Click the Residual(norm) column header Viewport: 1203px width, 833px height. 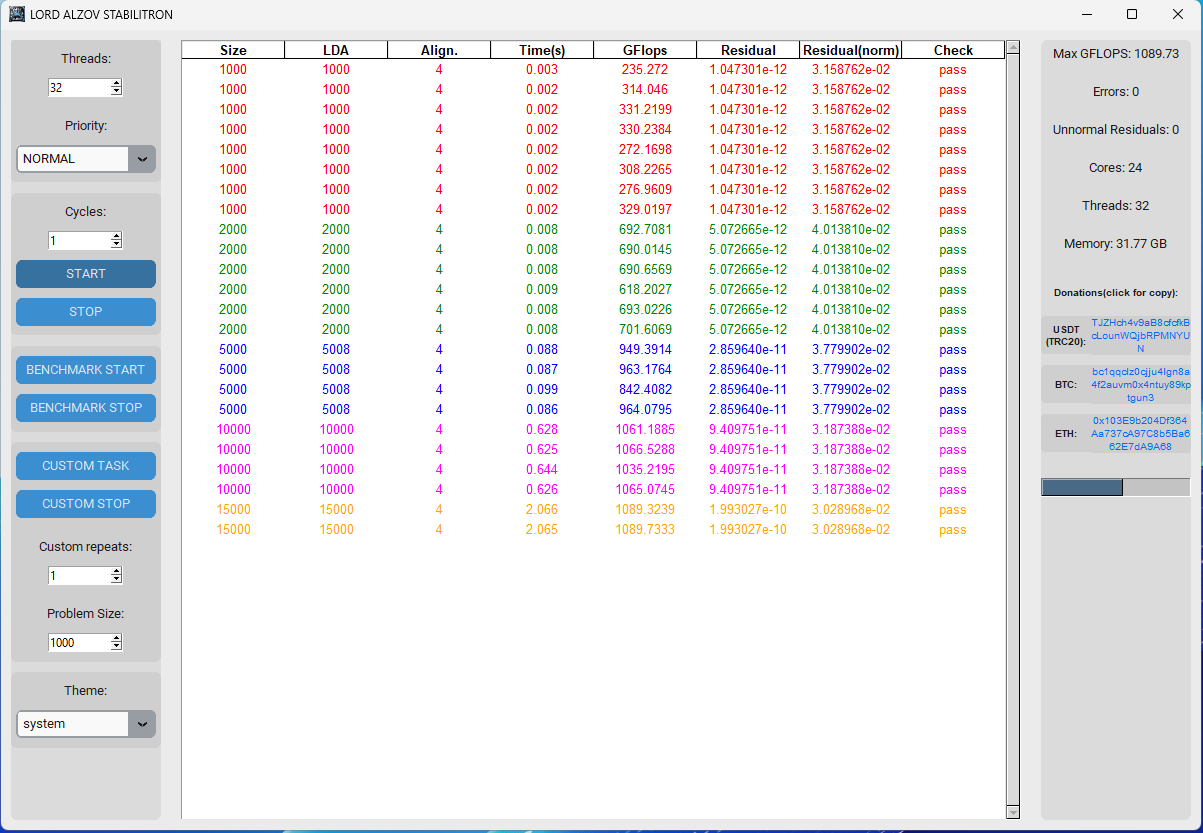pyautogui.click(x=851, y=50)
